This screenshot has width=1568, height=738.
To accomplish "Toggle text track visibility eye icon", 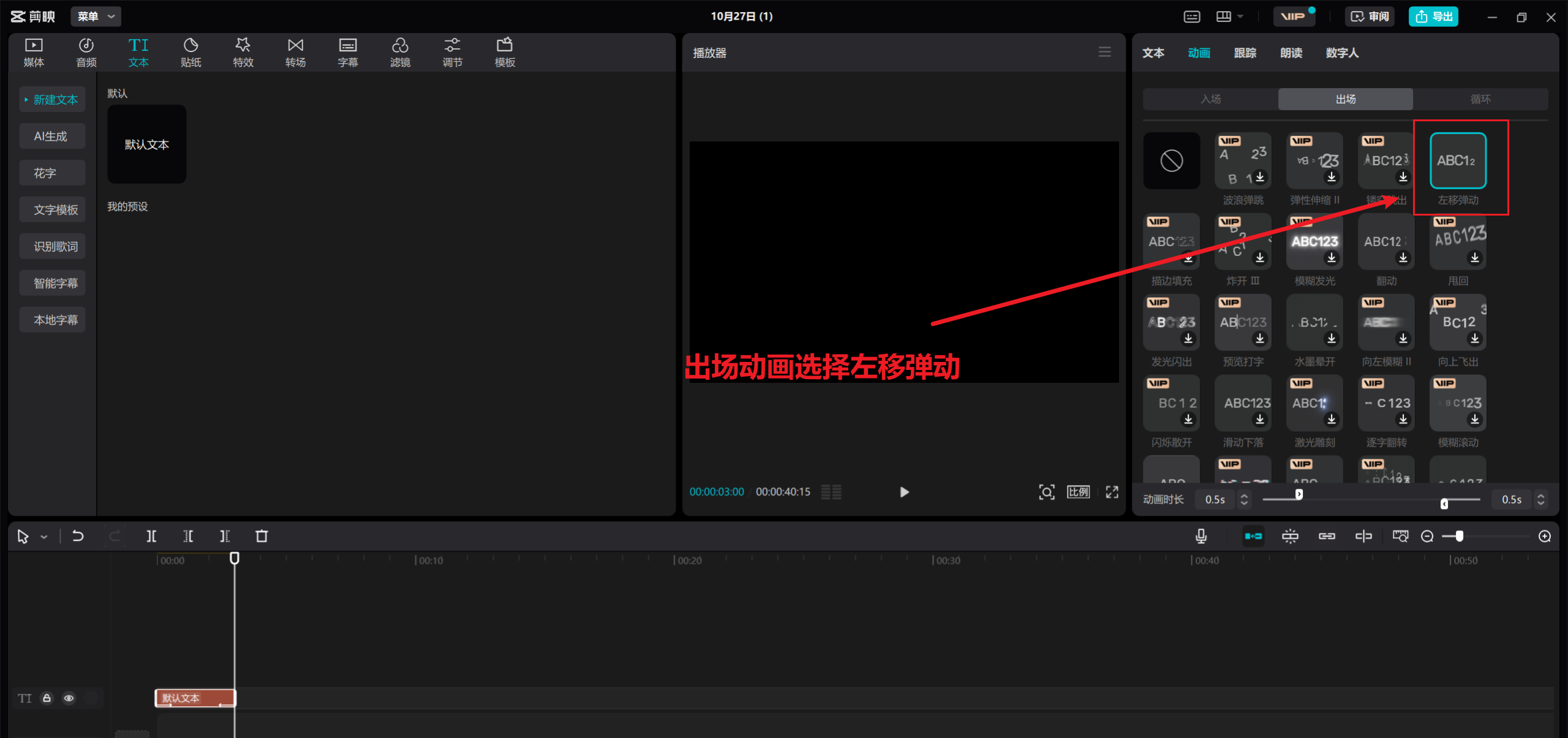I will [69, 698].
